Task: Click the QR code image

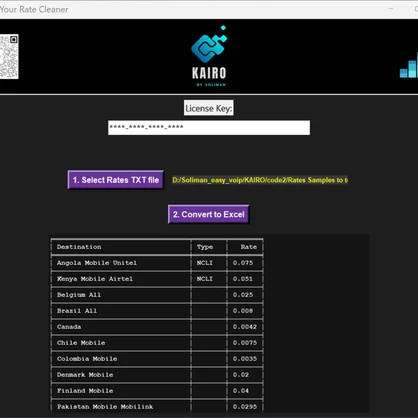Action: pyautogui.click(x=9, y=57)
